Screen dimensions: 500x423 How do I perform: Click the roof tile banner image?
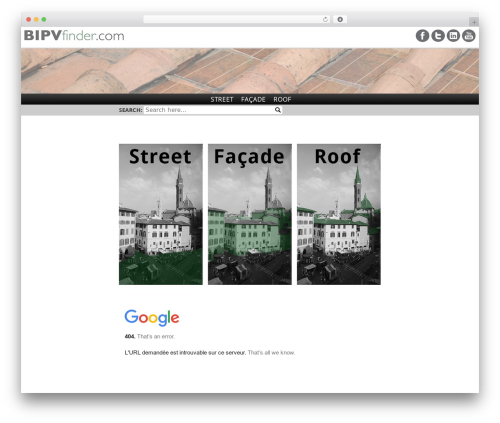(250, 71)
